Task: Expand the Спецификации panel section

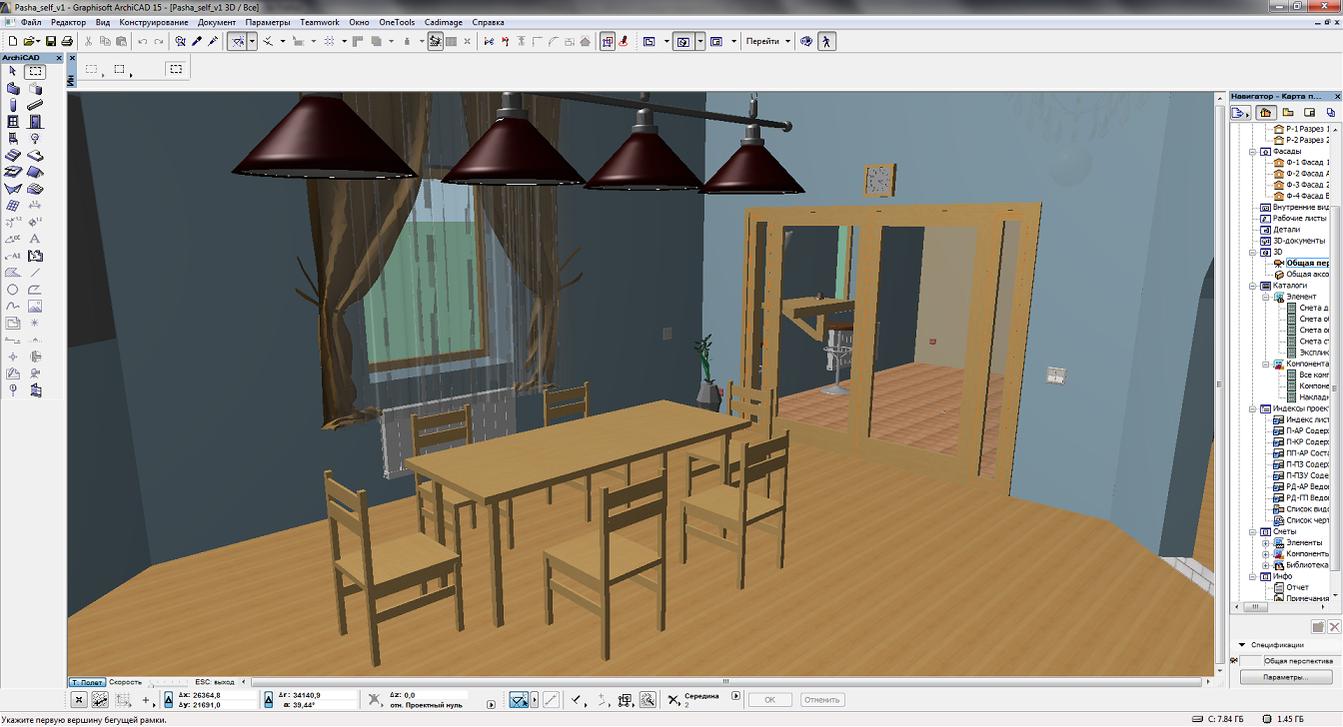Action: click(x=1242, y=645)
